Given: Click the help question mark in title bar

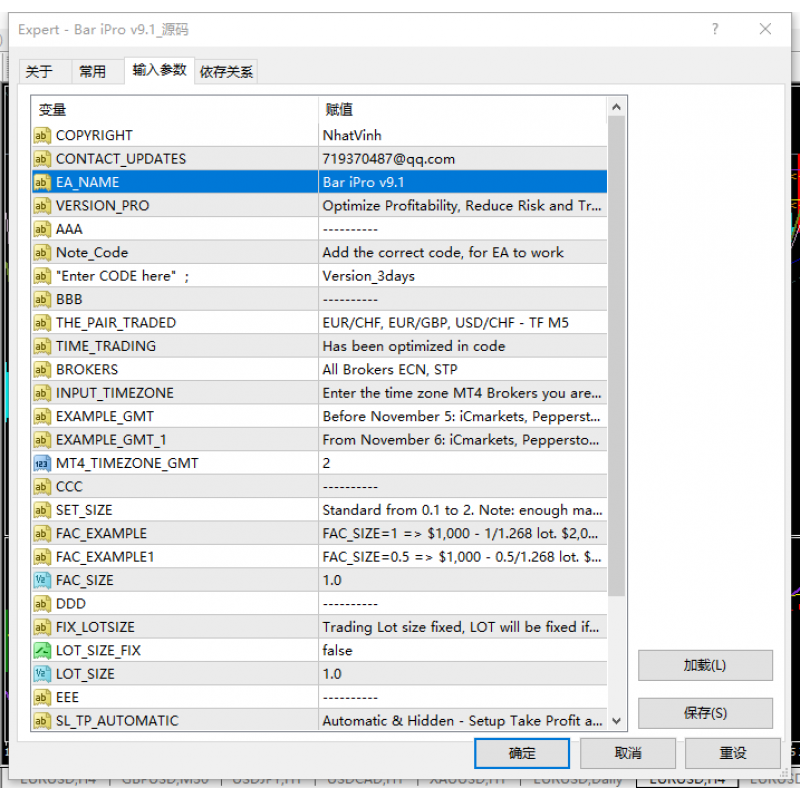Looking at the screenshot, I should [715, 29].
